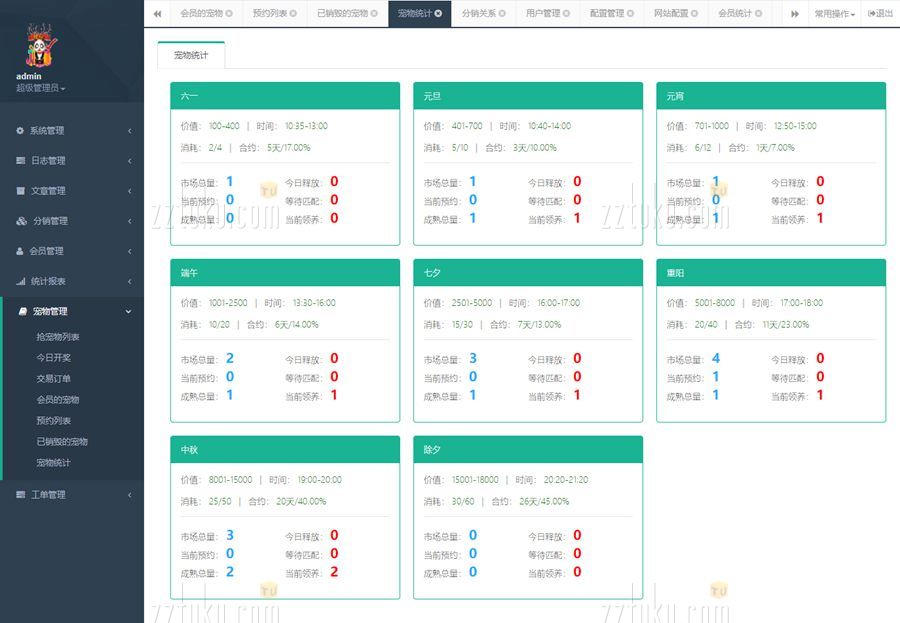Close the 会员的宠物 tab
Image resolution: width=900 pixels, height=623 pixels.
pyautogui.click(x=229, y=14)
